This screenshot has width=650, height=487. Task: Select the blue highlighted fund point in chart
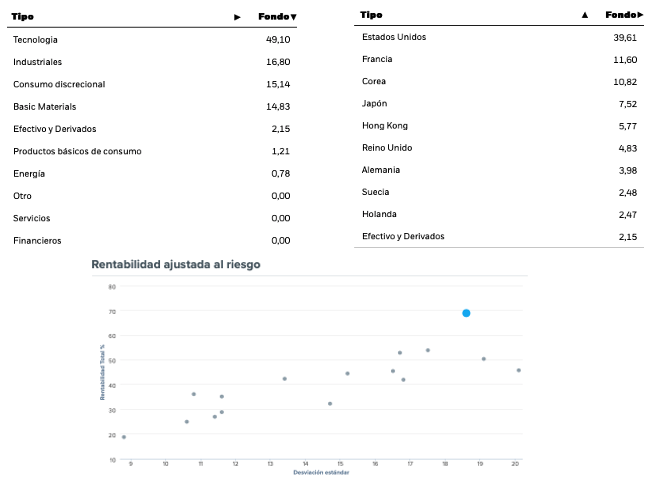pos(466,313)
